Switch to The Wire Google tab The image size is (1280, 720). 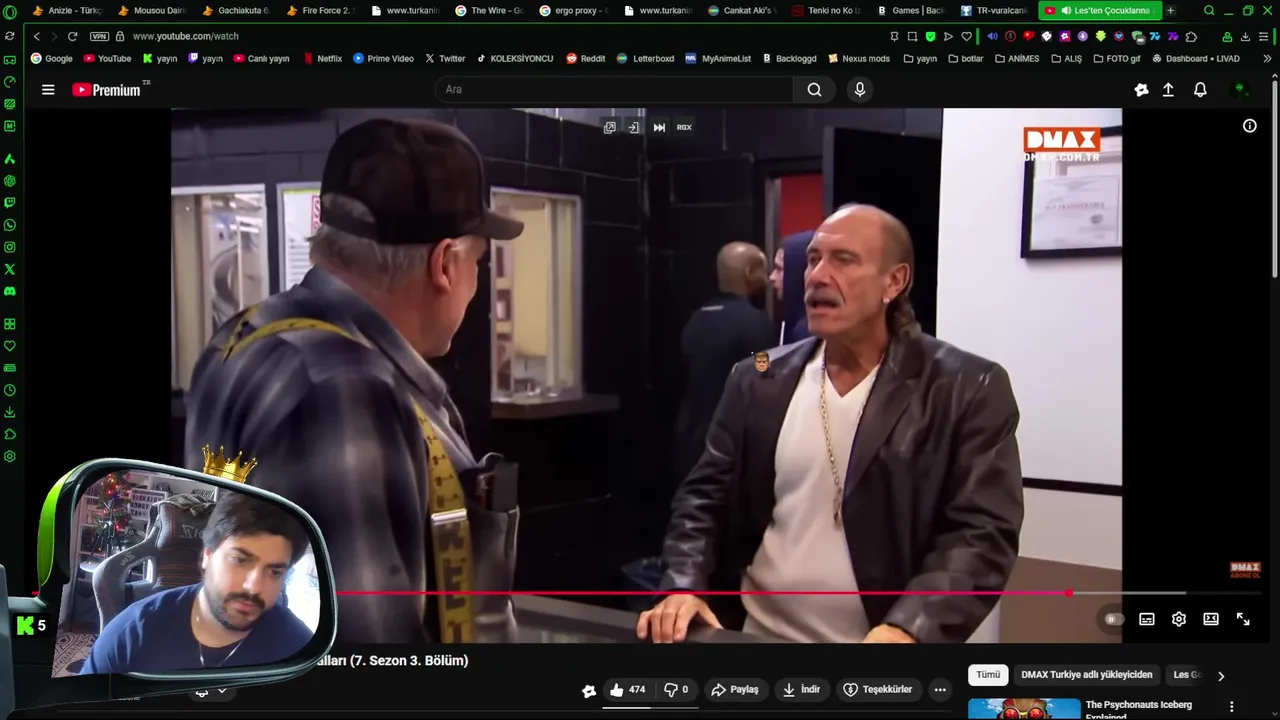point(489,10)
